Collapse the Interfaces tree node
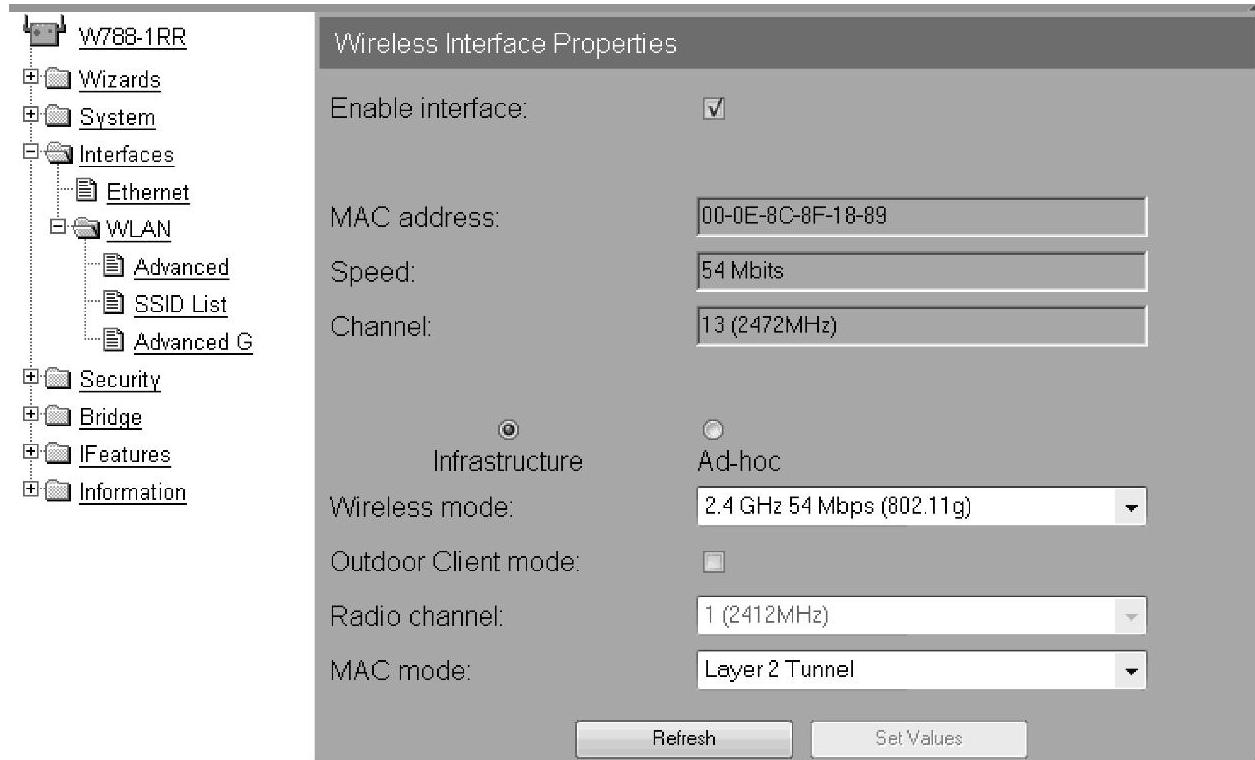Image resolution: width=1255 pixels, height=760 pixels. point(26,155)
